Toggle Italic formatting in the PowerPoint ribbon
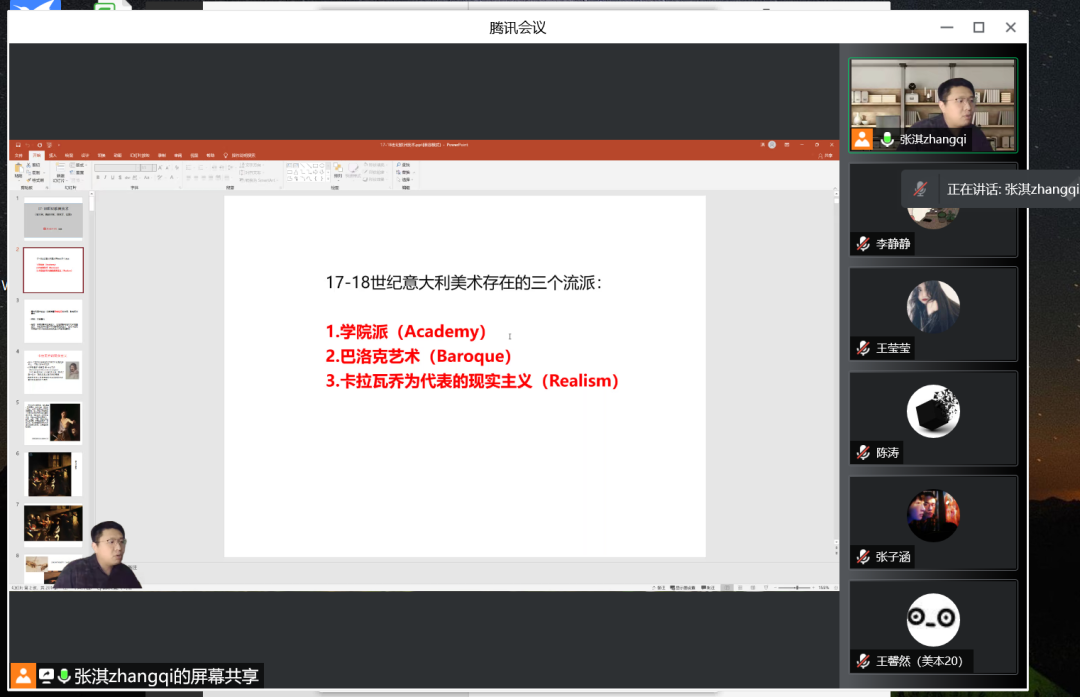The width and height of the screenshot is (1080, 697). click(106, 178)
